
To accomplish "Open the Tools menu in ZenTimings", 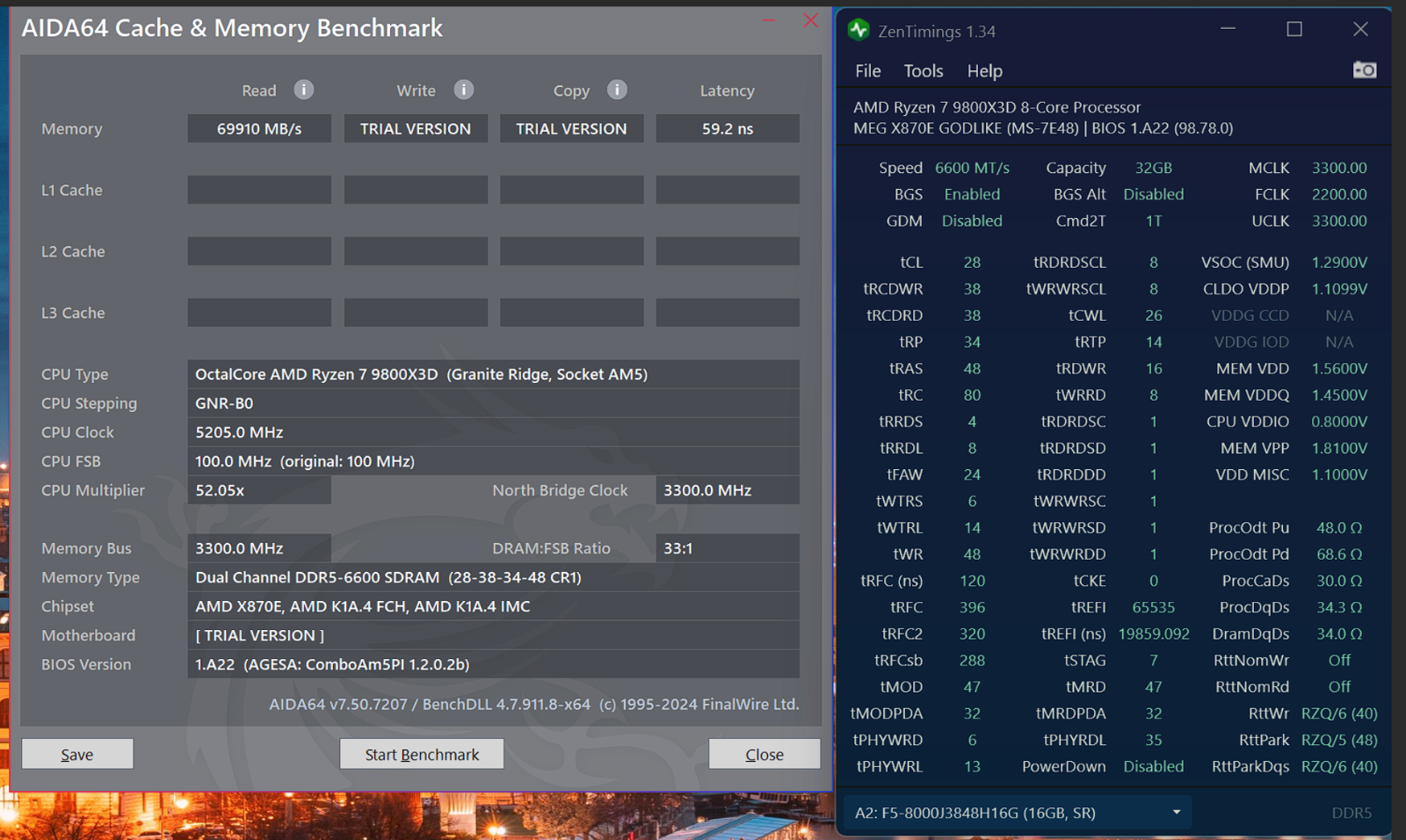I will [924, 71].
